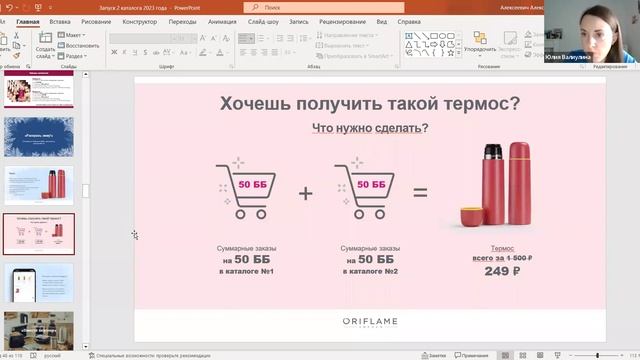Toggle text shadow S formatting

click(x=145, y=52)
